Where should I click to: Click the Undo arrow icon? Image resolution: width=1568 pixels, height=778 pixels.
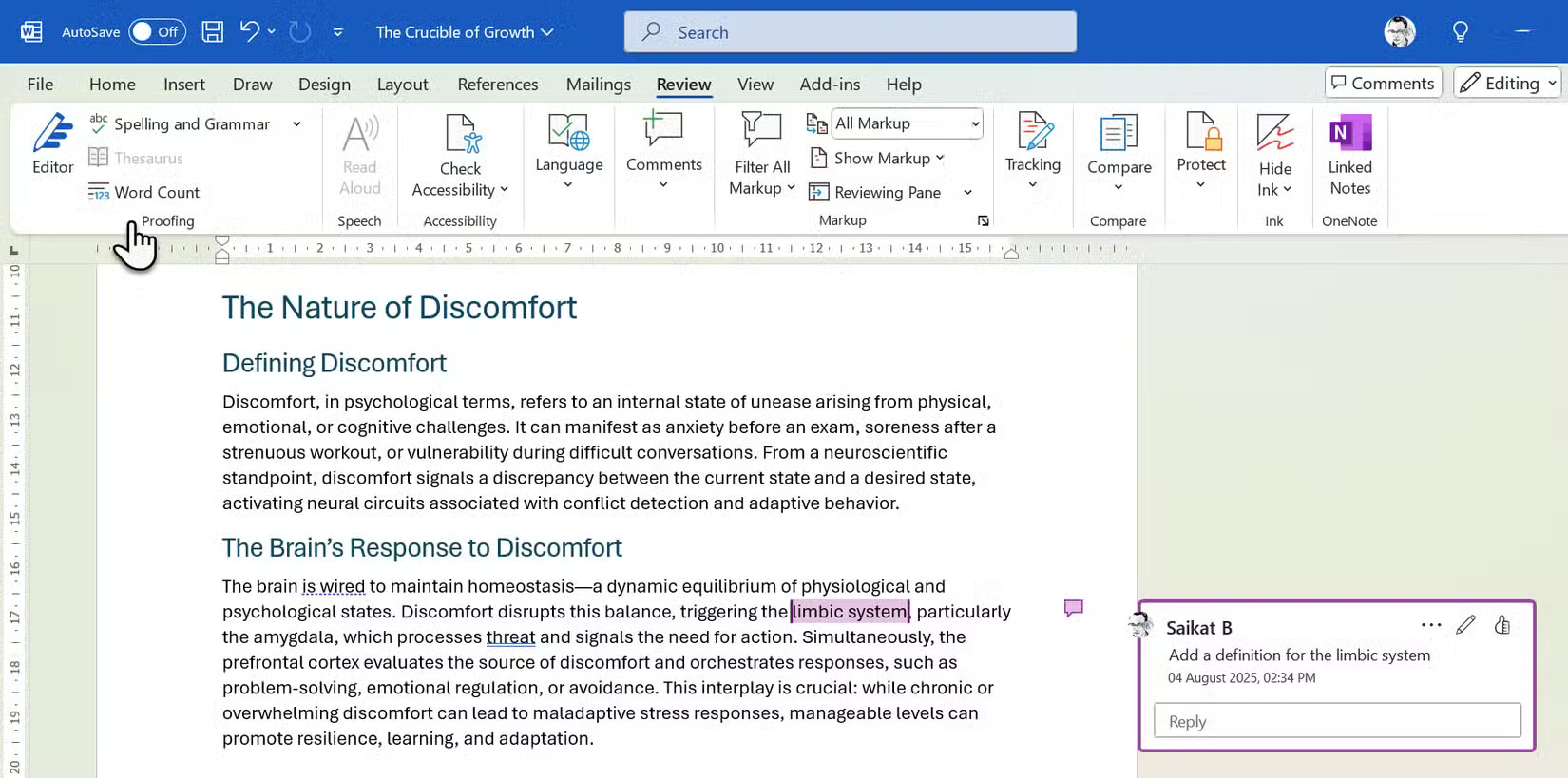tap(249, 31)
